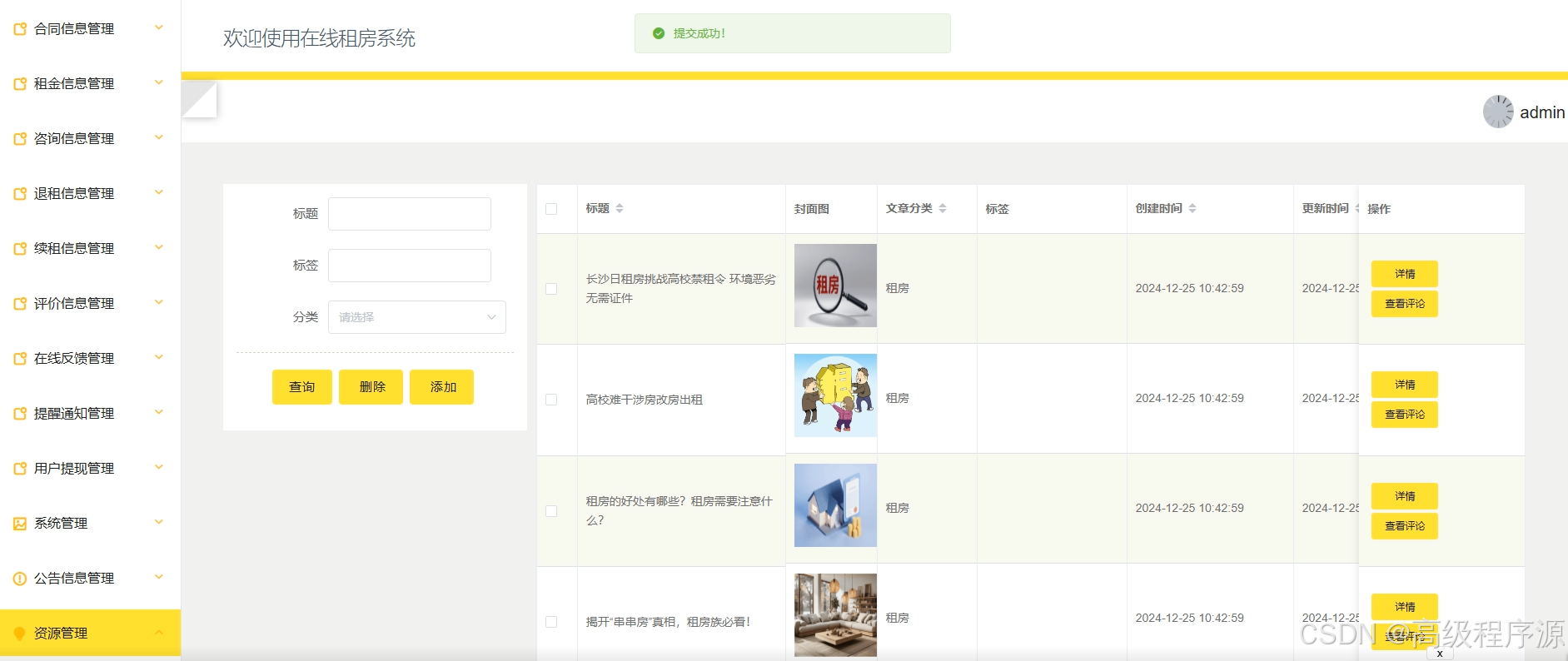Click the 资源管理 lightbulb icon

[x=20, y=634]
